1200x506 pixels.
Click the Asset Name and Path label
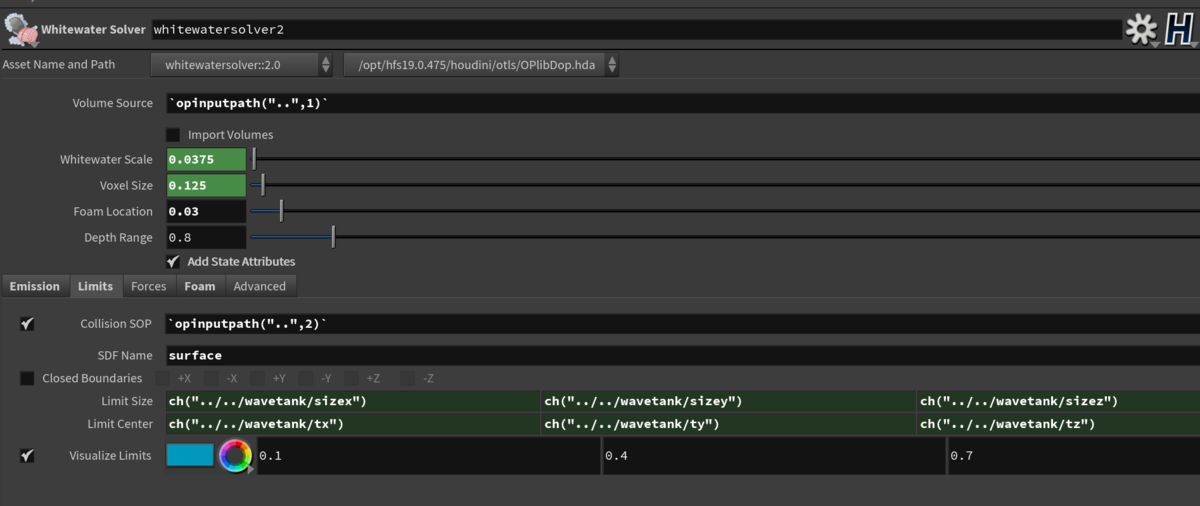59,64
